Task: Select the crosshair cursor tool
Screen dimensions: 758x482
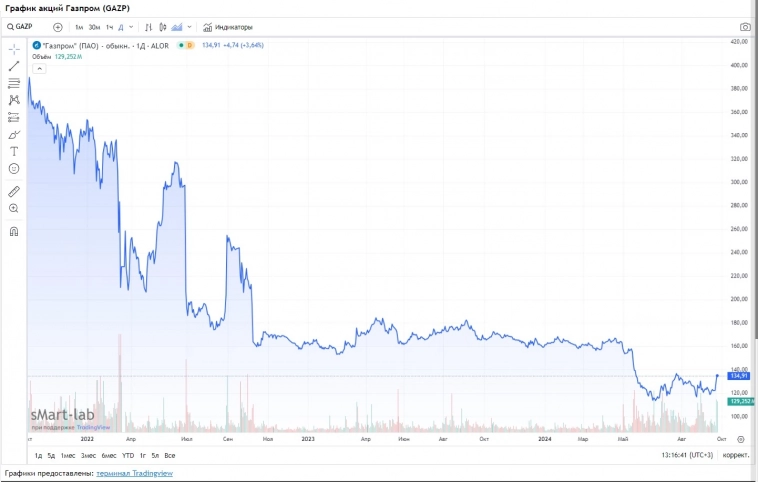Action: [x=14, y=49]
